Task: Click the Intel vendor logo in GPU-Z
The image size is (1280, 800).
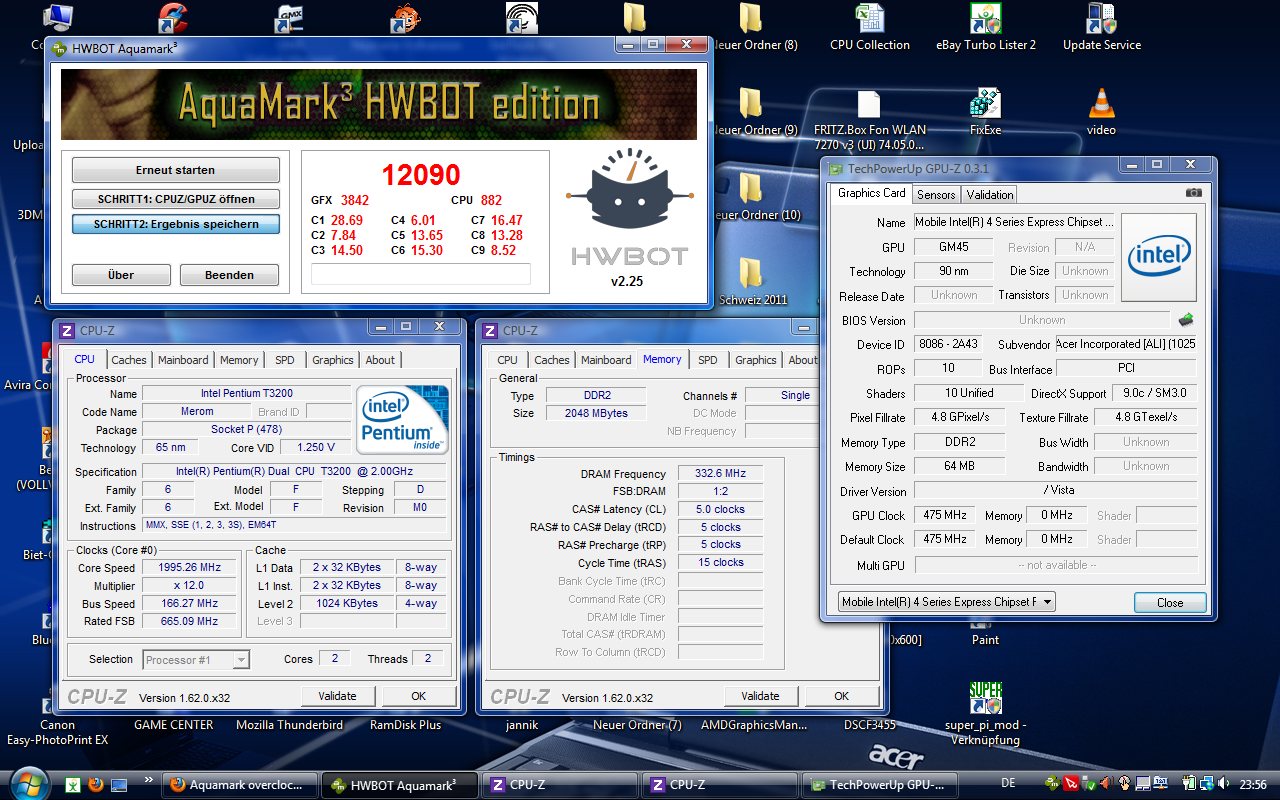Action: [x=1159, y=258]
